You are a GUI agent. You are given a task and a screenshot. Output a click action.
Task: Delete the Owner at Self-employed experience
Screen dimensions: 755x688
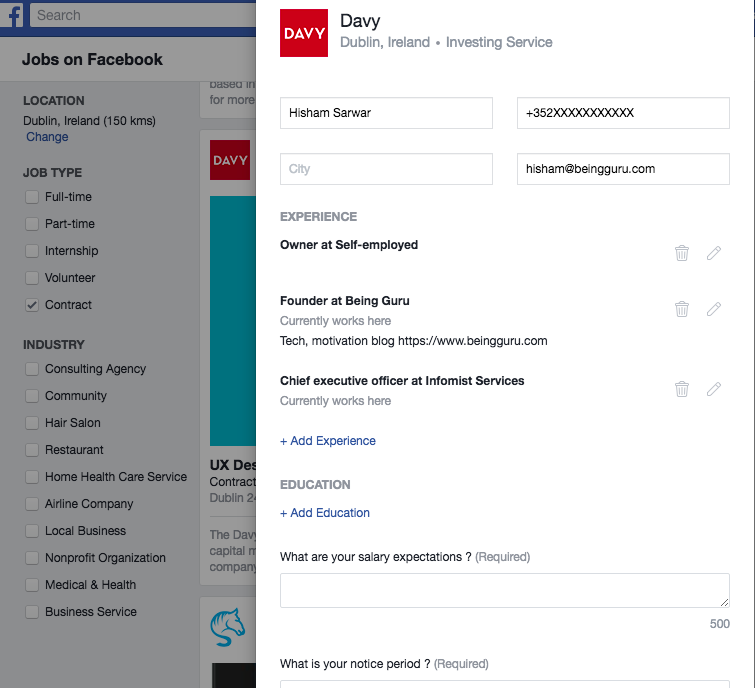point(682,253)
